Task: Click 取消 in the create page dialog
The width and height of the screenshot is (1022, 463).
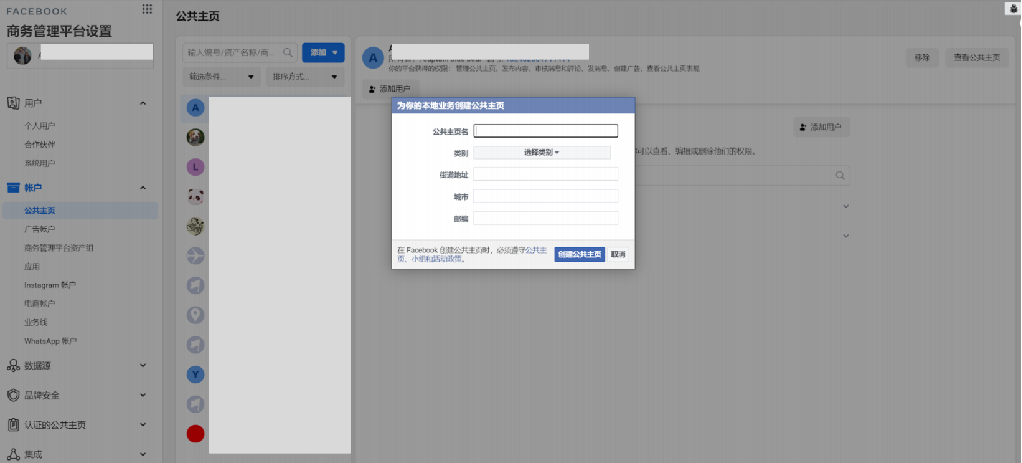Action: [618, 254]
